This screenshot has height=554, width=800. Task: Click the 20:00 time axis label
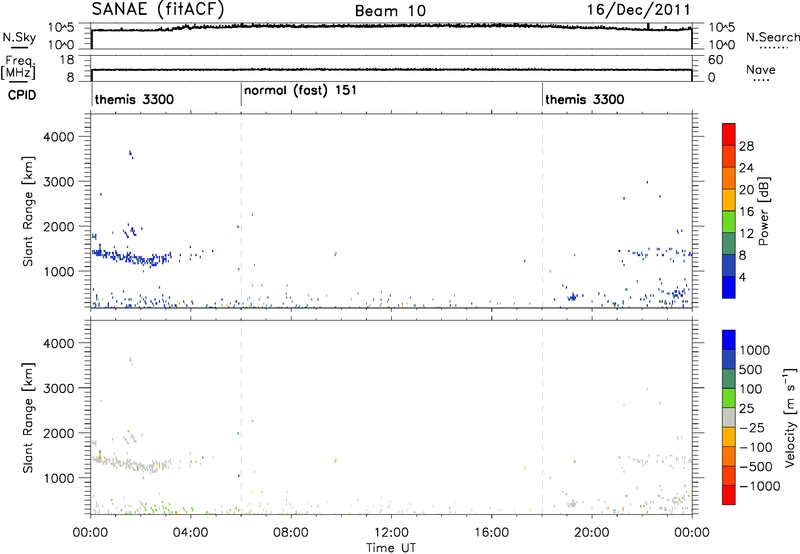pos(592,533)
